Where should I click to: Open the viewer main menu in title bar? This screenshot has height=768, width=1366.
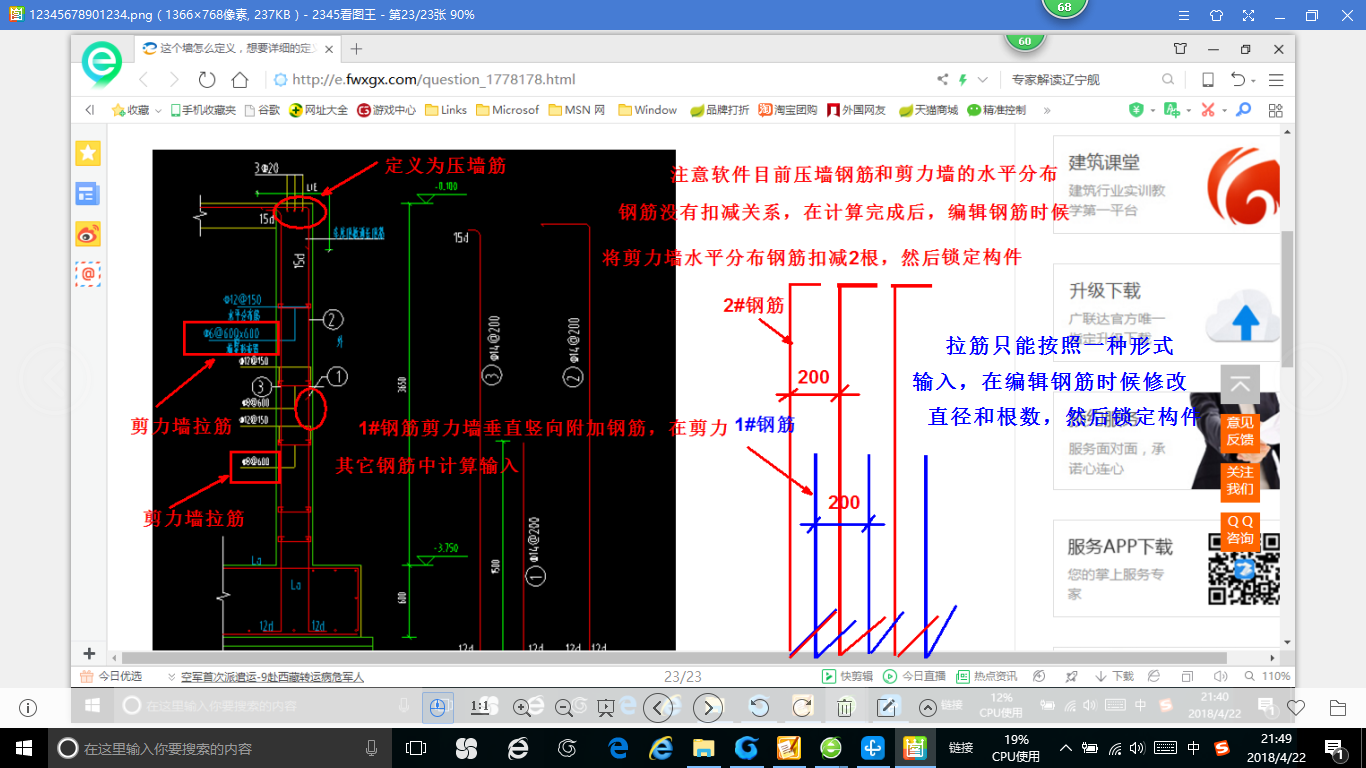click(x=1184, y=16)
